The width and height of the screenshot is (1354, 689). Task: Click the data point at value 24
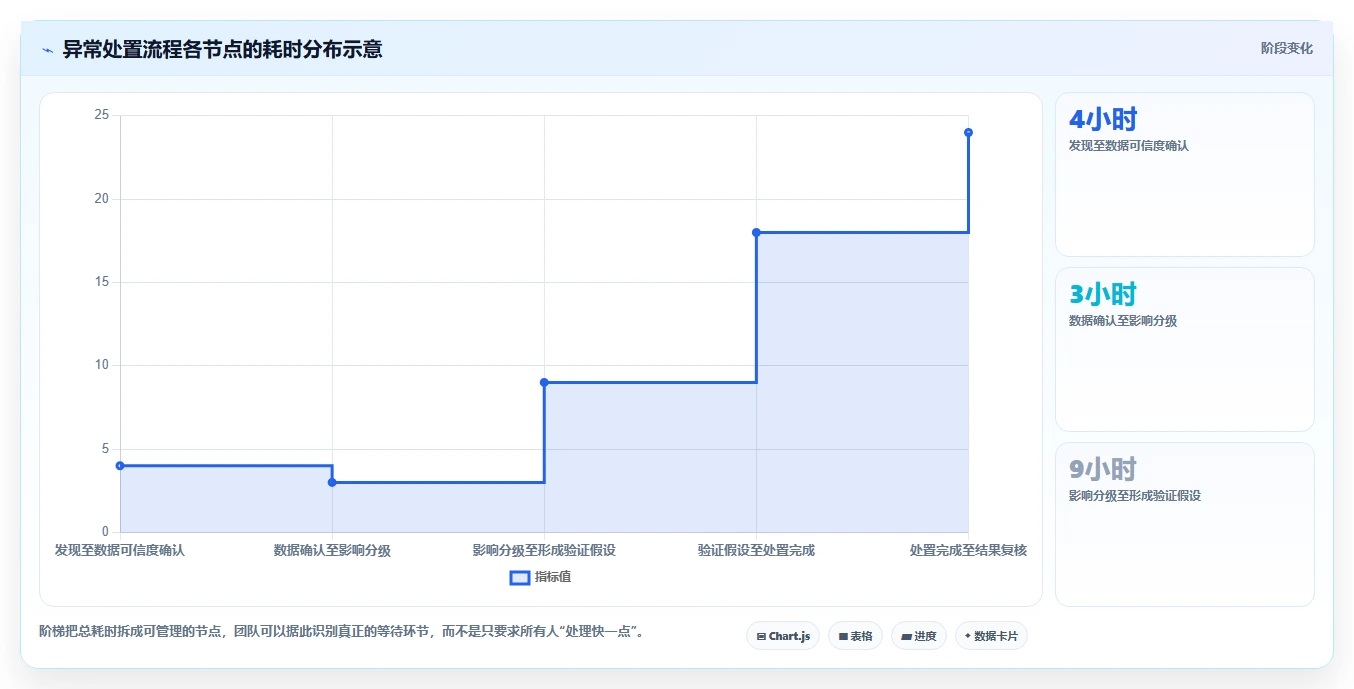(968, 132)
